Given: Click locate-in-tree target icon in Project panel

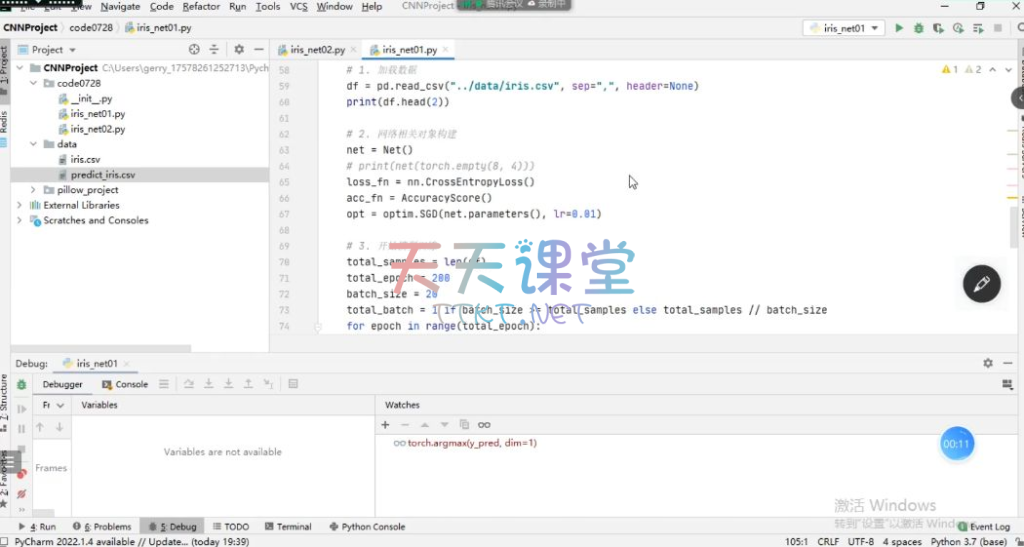Looking at the screenshot, I should click(x=194, y=49).
